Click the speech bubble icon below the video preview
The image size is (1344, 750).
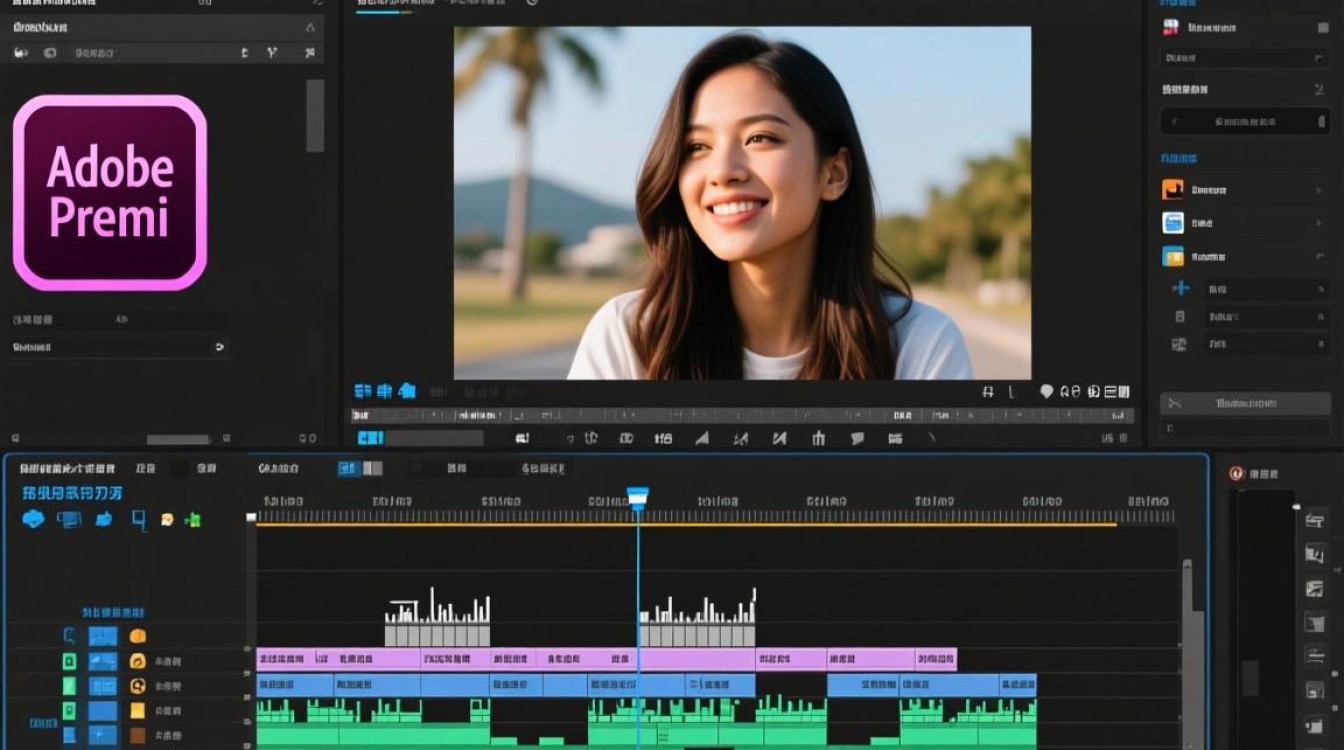tap(857, 438)
